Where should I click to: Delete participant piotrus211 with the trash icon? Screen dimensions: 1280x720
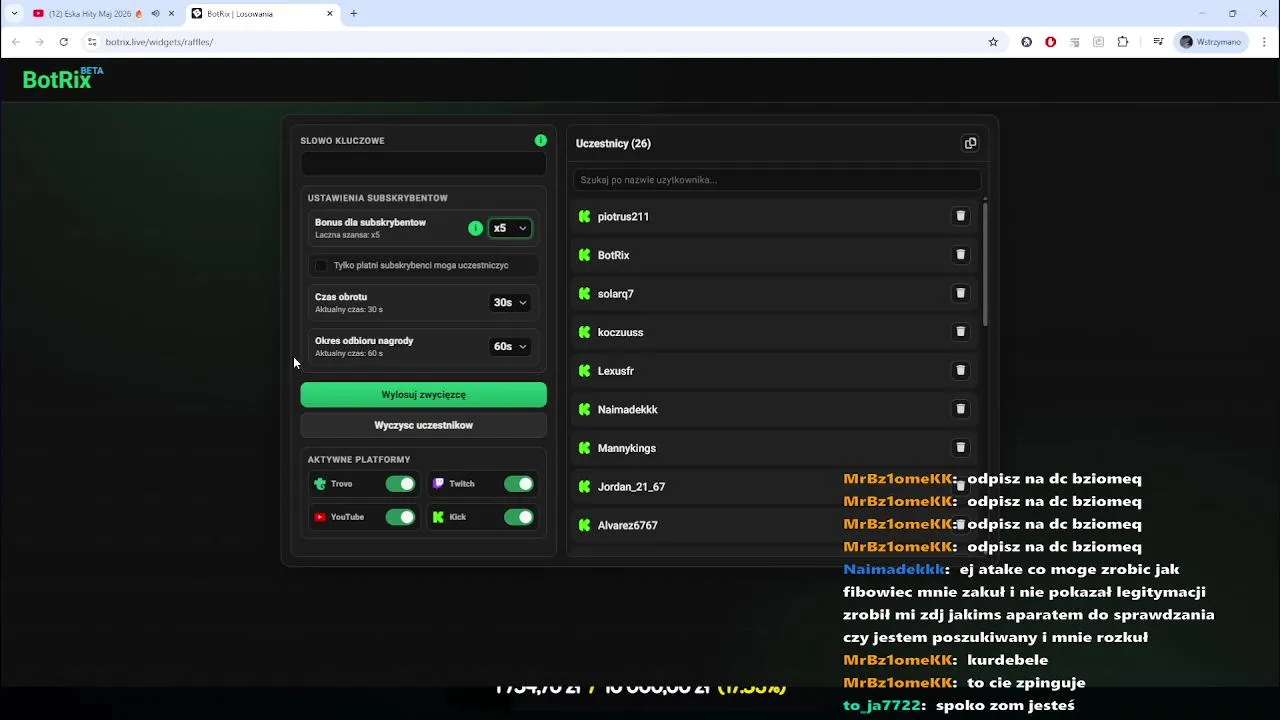[960, 216]
